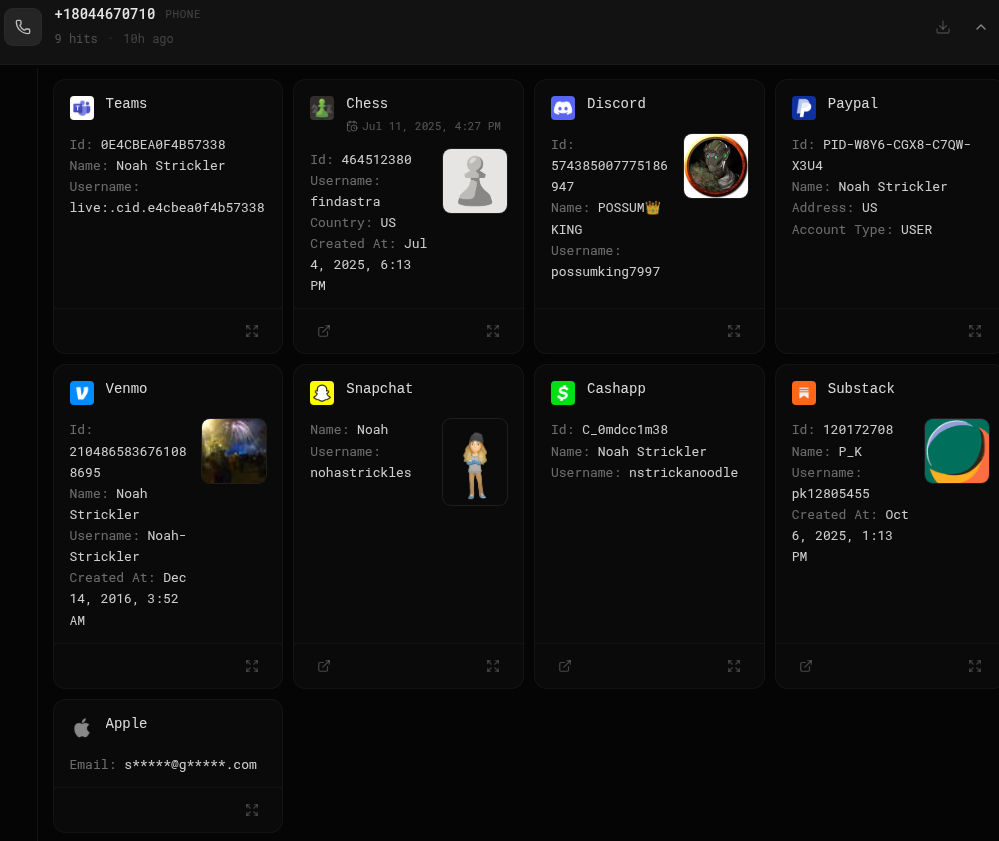
Task: Click the Paypal logo icon
Action: (803, 108)
